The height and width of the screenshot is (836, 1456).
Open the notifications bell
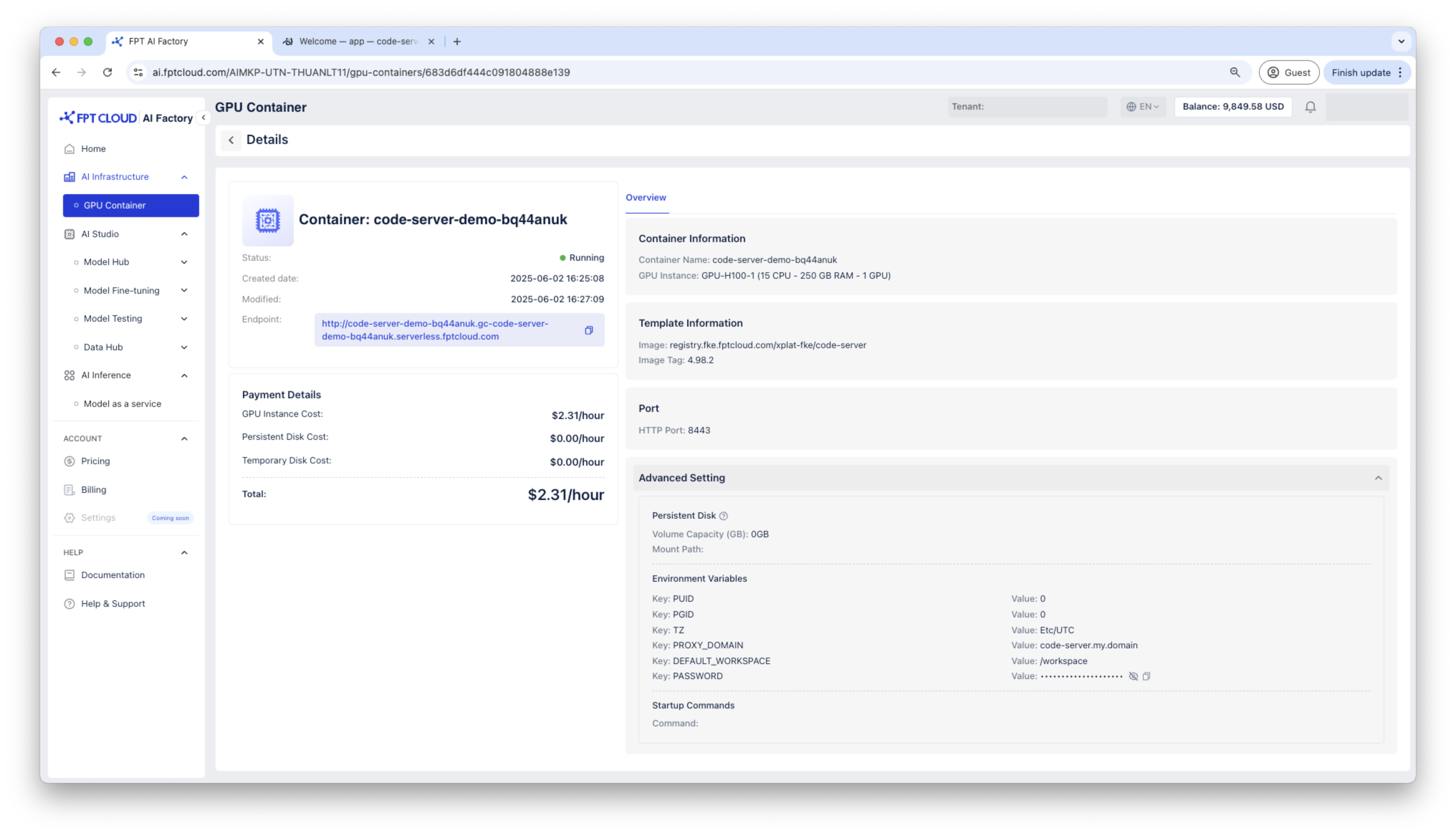(x=1310, y=107)
